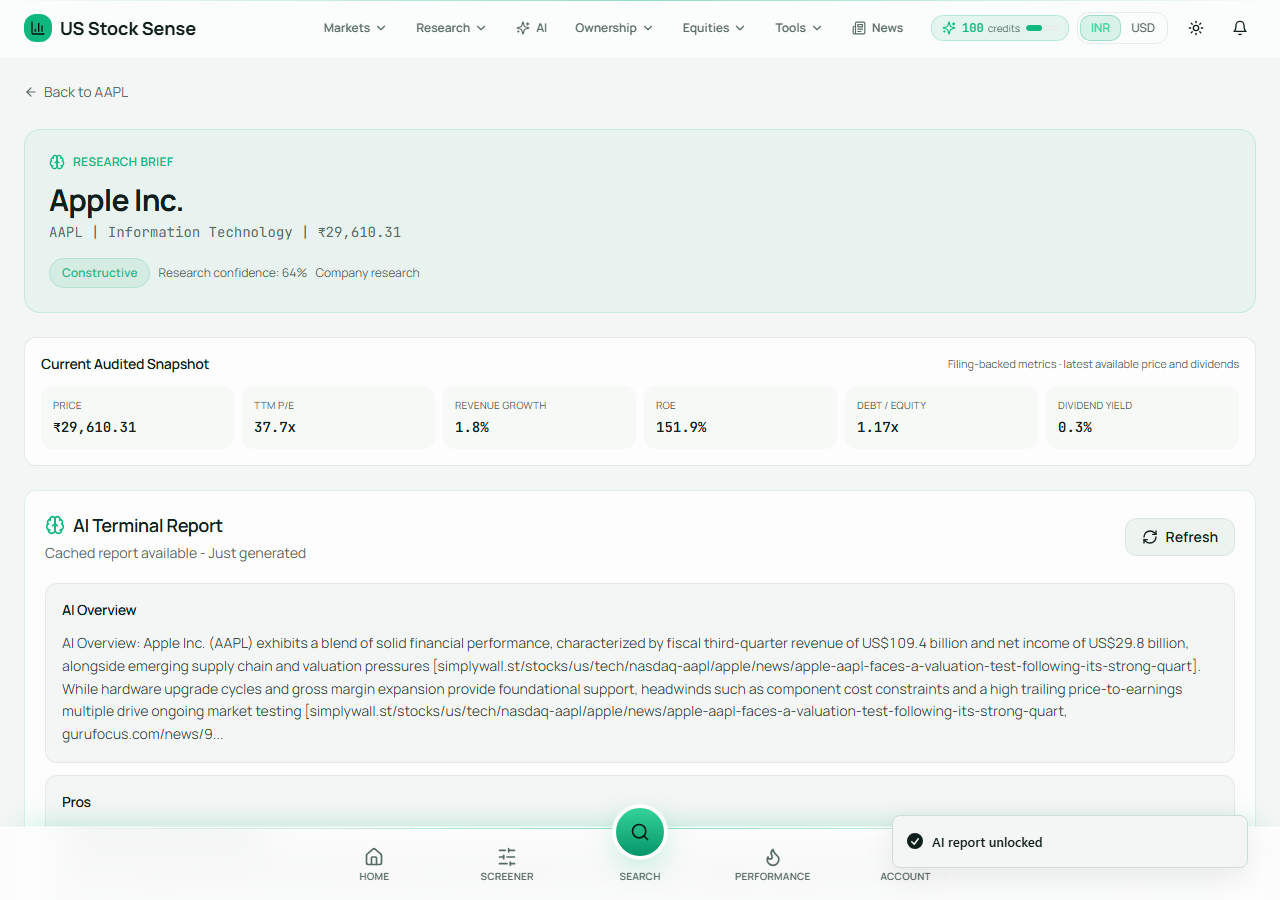Open the News menu item

(878, 28)
